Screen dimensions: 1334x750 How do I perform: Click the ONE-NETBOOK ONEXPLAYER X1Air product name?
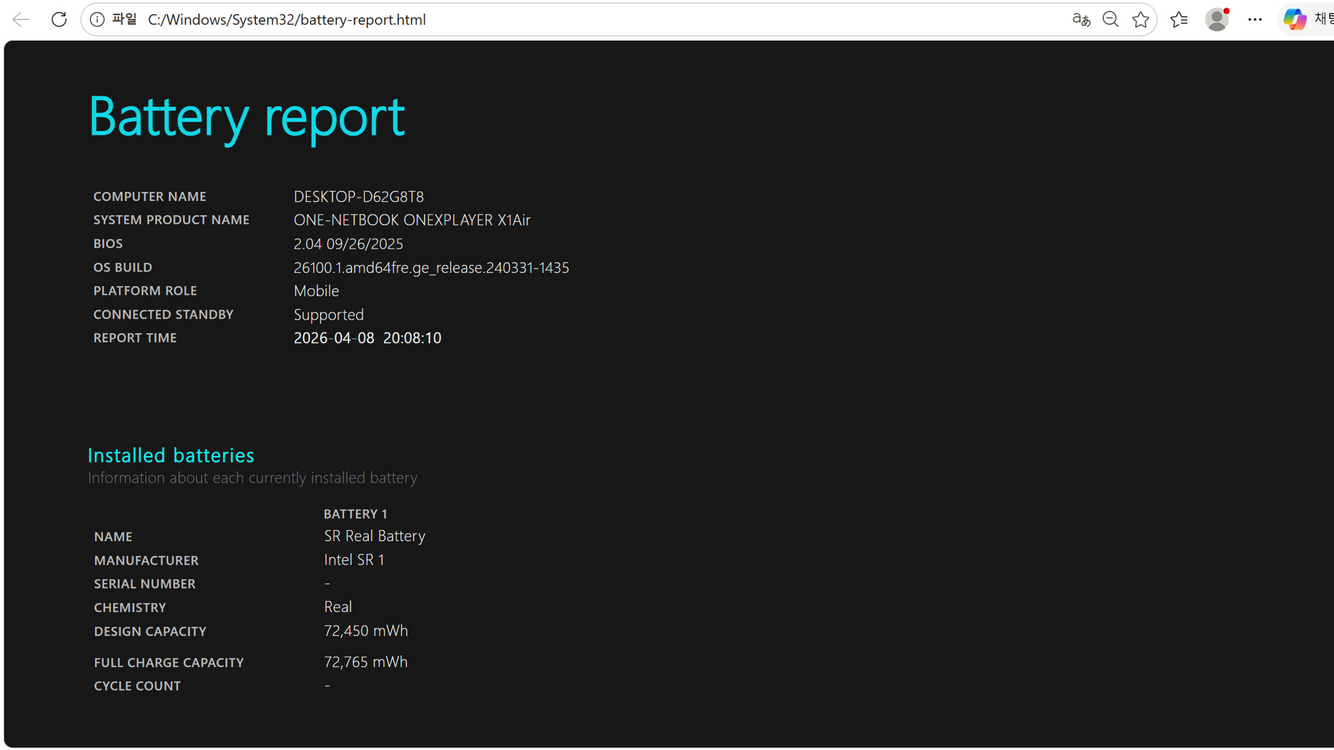[x=412, y=220]
